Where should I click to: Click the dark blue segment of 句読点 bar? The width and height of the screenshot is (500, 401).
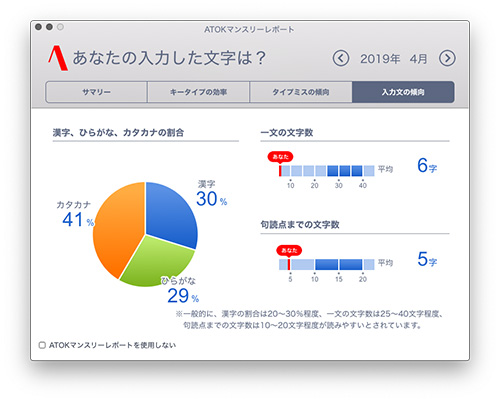pyautogui.click(x=339, y=264)
